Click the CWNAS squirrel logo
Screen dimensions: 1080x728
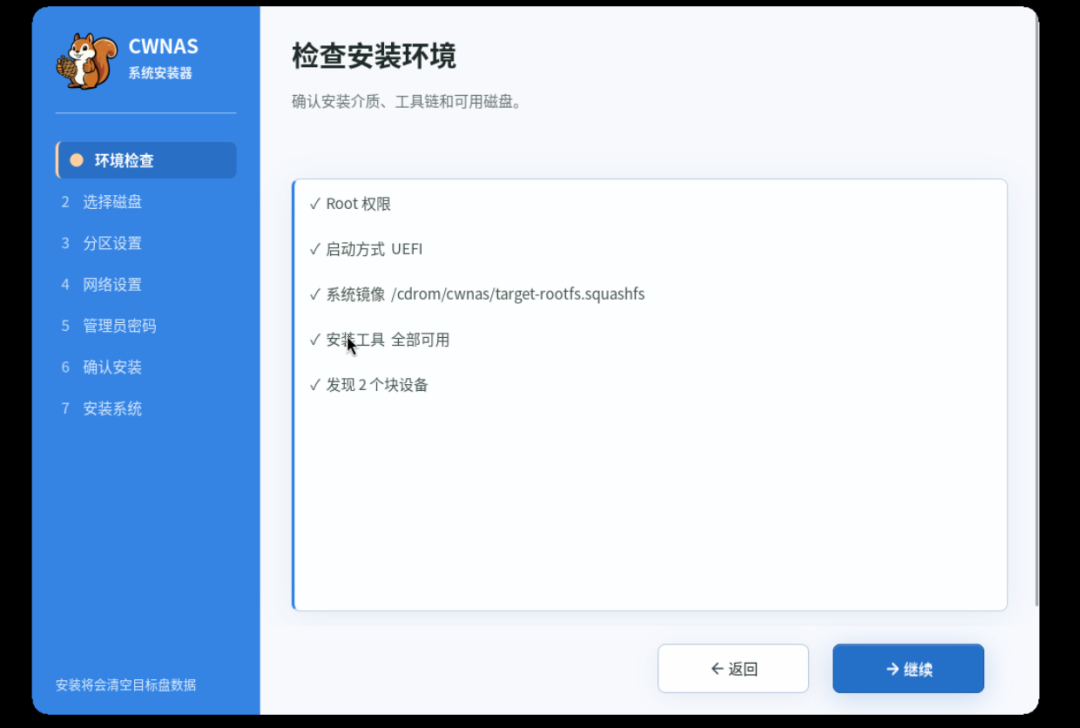tap(86, 61)
